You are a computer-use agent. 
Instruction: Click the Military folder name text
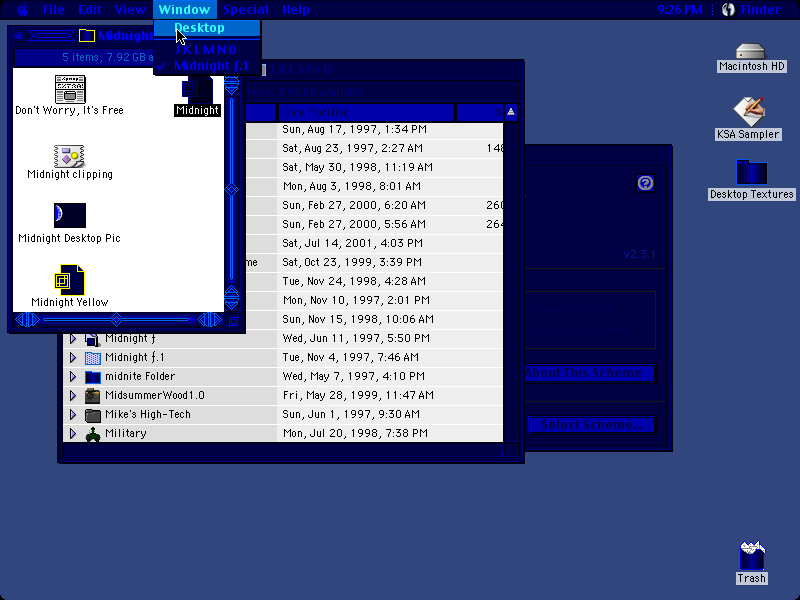[x=126, y=433]
